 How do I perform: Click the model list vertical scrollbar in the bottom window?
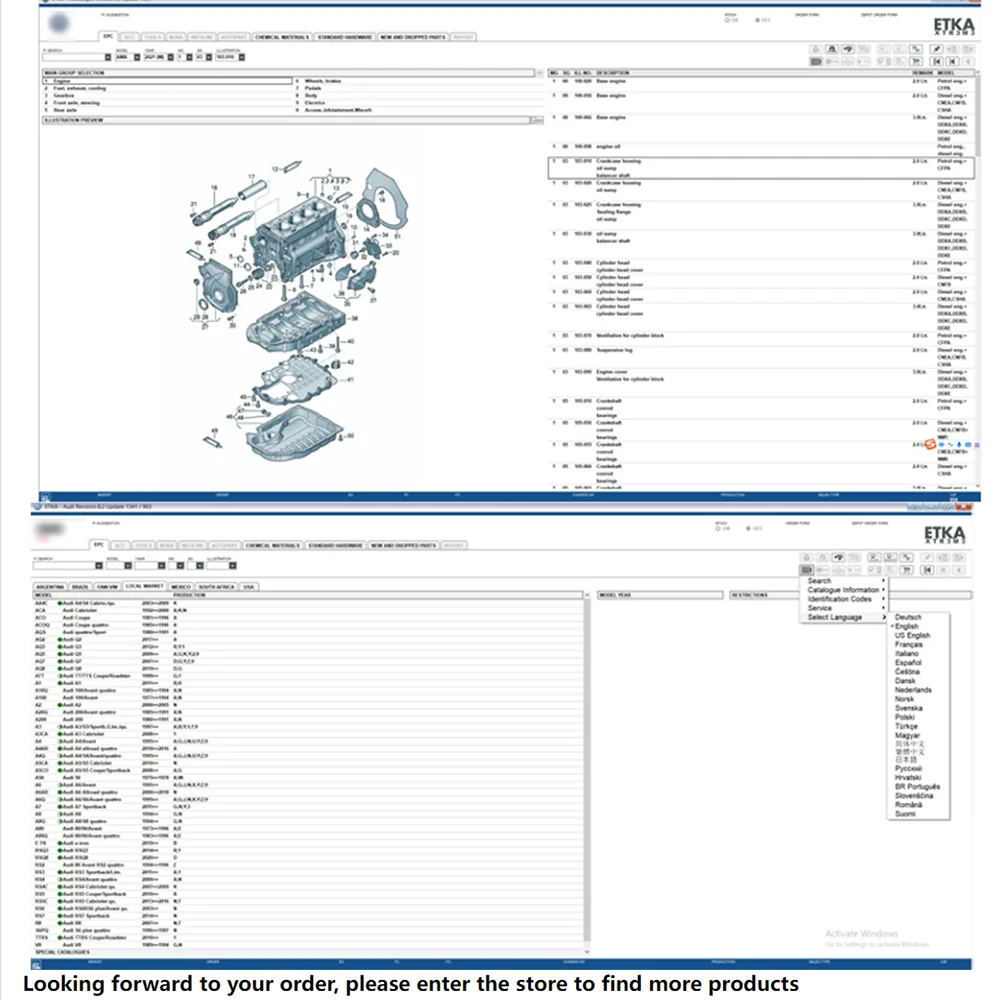pos(587,775)
